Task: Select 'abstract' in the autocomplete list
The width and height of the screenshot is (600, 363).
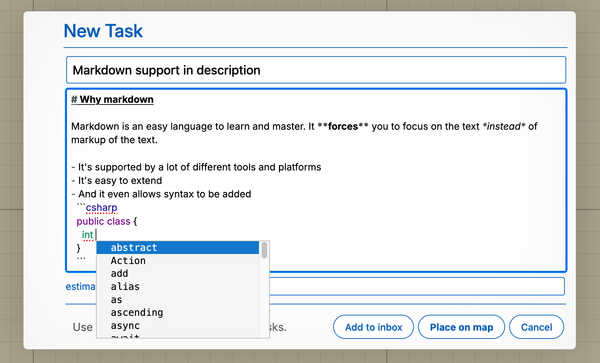Action: 178,247
